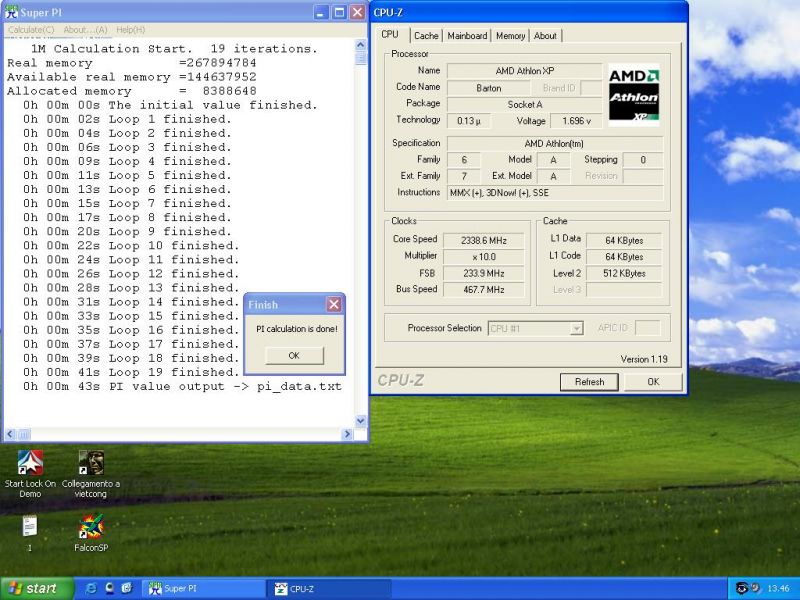Click the first system tray icon

tap(742, 588)
